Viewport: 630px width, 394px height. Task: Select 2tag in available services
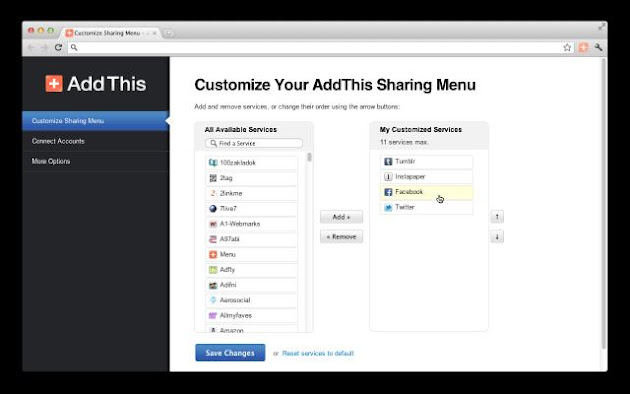tap(252, 178)
